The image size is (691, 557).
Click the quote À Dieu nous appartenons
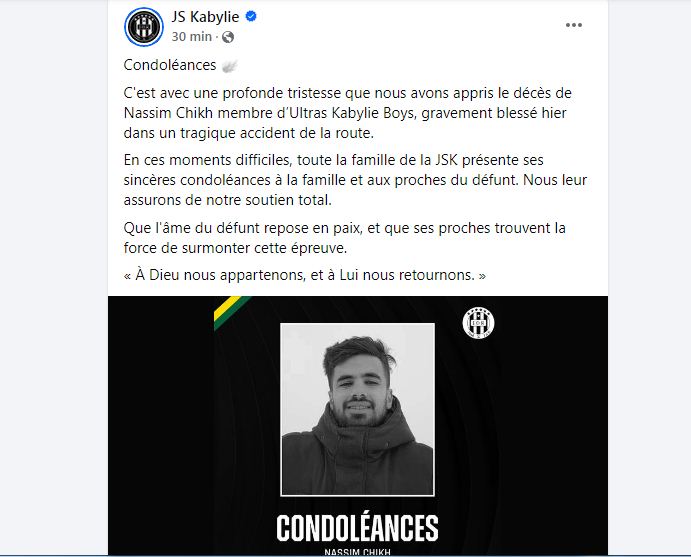pos(305,275)
